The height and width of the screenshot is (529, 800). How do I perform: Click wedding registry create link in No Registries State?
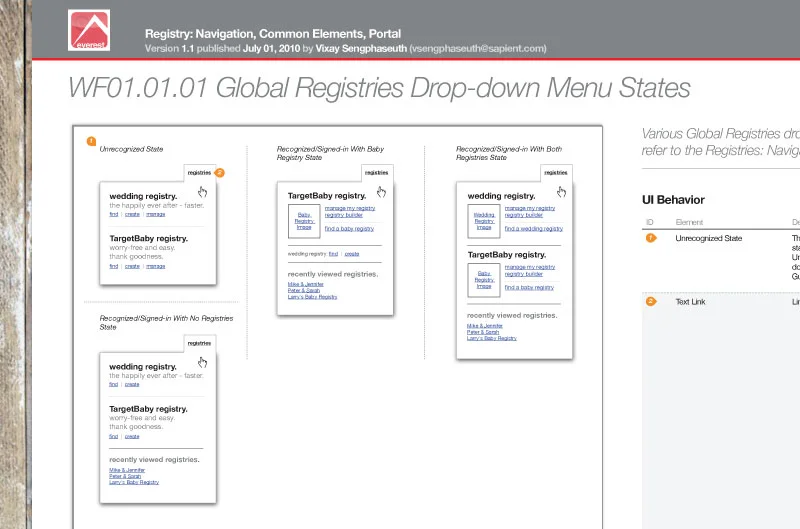pyautogui.click(x=132, y=385)
